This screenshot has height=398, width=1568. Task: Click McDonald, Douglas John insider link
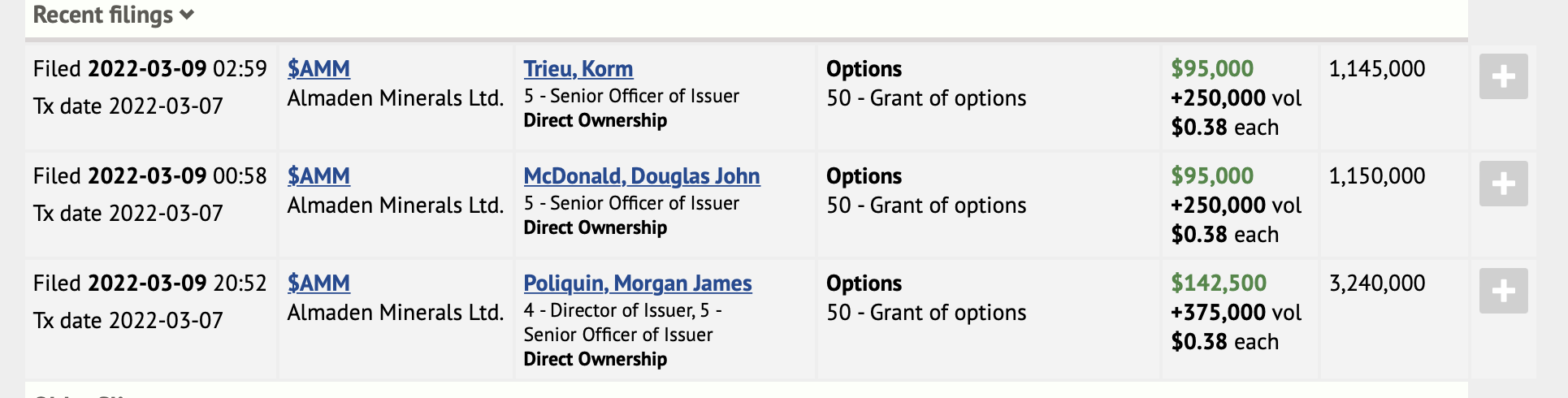(641, 176)
